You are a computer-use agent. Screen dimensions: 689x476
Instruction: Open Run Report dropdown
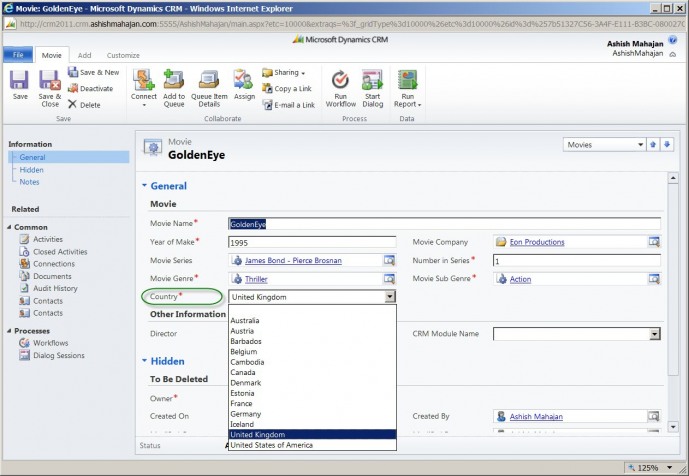click(407, 88)
